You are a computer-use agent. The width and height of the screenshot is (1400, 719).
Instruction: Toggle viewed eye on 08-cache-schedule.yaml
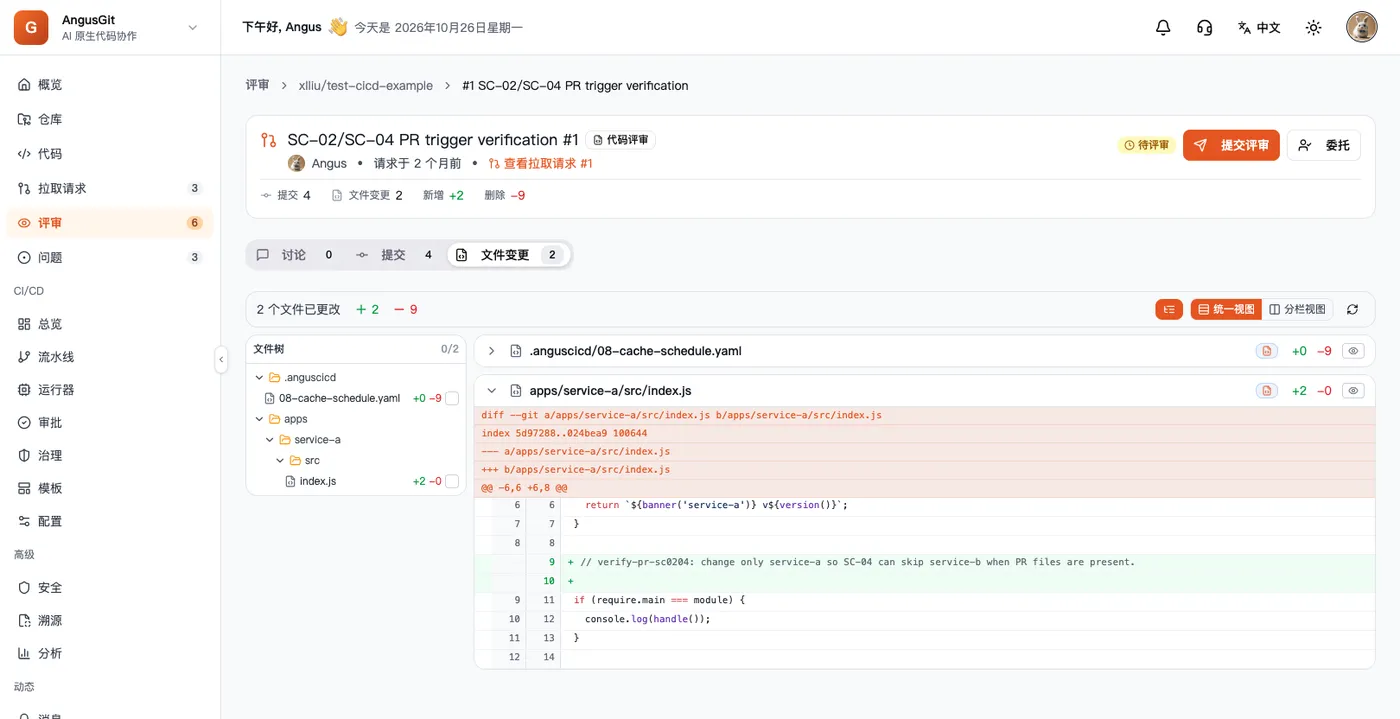[1353, 351]
